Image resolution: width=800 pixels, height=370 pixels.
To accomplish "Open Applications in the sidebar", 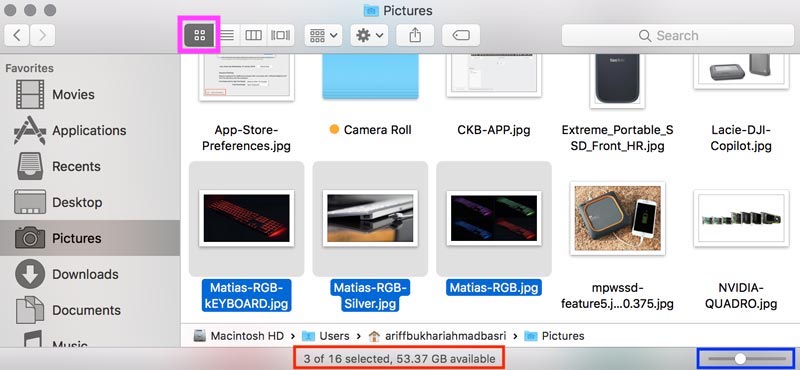I will click(x=90, y=131).
